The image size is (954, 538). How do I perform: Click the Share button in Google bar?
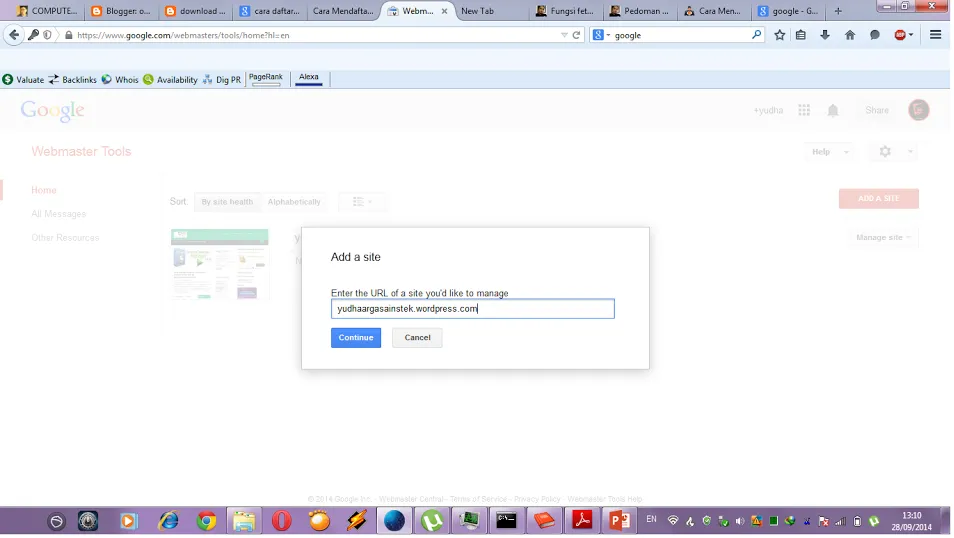pos(877,110)
